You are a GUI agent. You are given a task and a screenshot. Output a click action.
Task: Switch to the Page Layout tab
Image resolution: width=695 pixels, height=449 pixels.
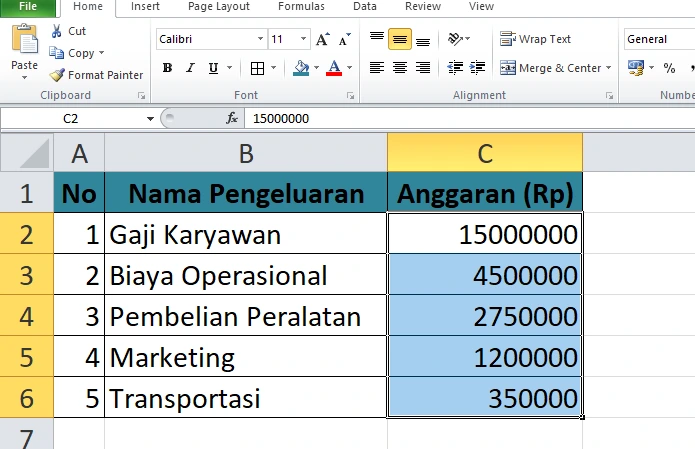[x=219, y=7]
